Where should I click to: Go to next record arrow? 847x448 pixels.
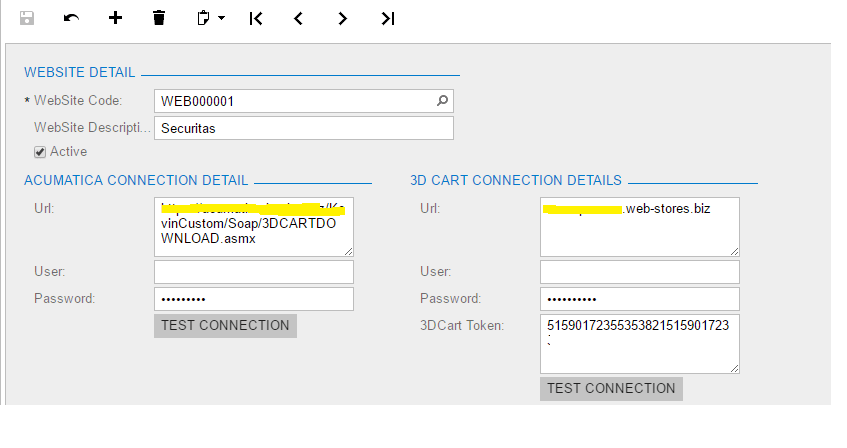[342, 18]
